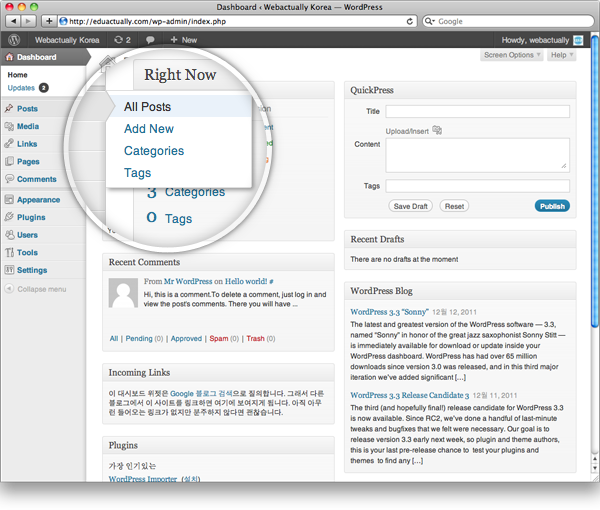Viewport: 600px width, 510px height.
Task: Click the commenter avatar thumbnail
Action: [x=123, y=293]
